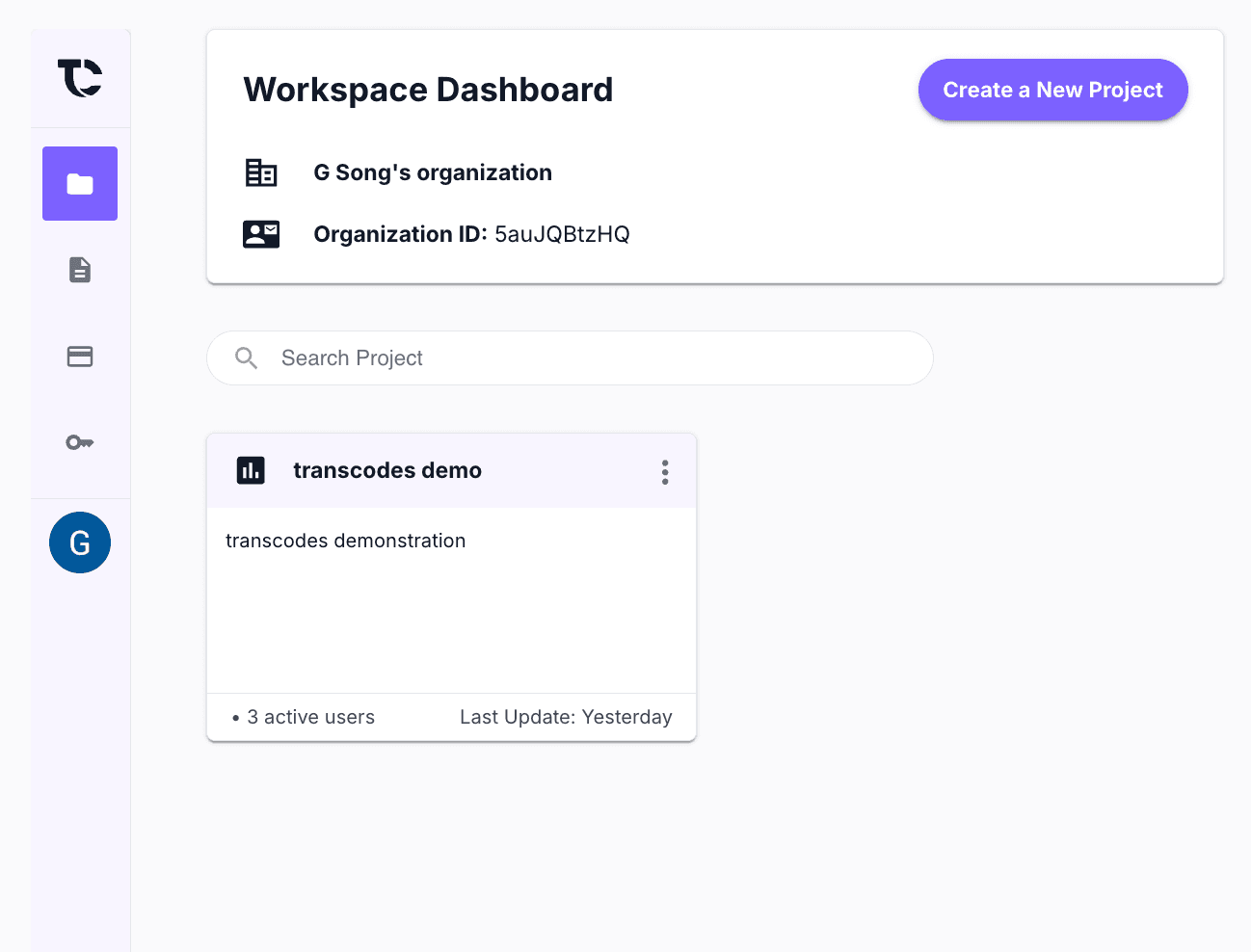Open the three-dot menu on transcodes demo
The width and height of the screenshot is (1251, 952).
pyautogui.click(x=665, y=471)
